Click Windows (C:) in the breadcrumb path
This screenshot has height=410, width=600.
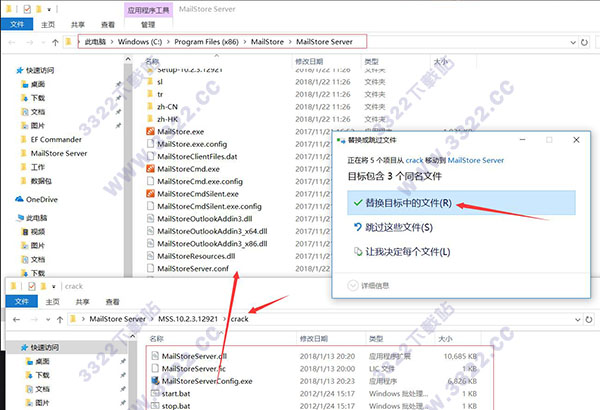click(140, 42)
